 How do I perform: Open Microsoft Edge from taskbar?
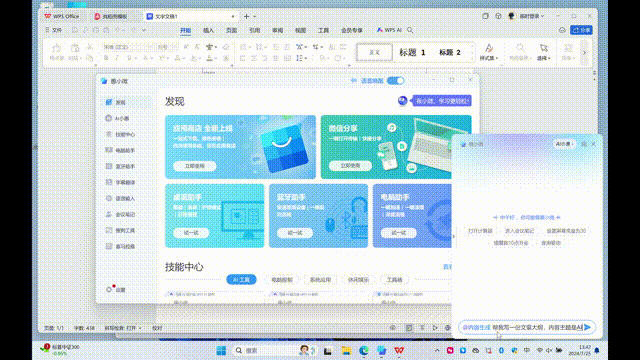tap(364, 351)
